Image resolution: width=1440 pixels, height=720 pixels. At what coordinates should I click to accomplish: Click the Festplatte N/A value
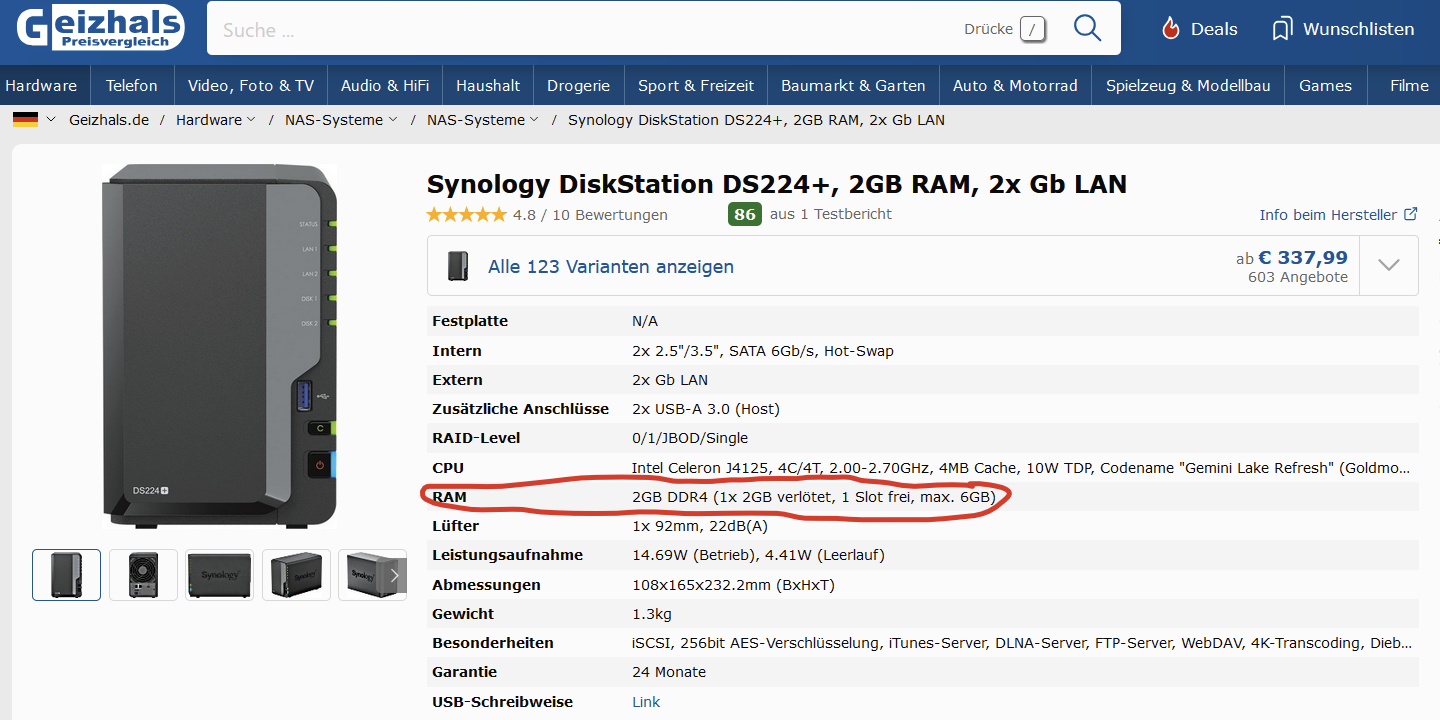(x=645, y=321)
